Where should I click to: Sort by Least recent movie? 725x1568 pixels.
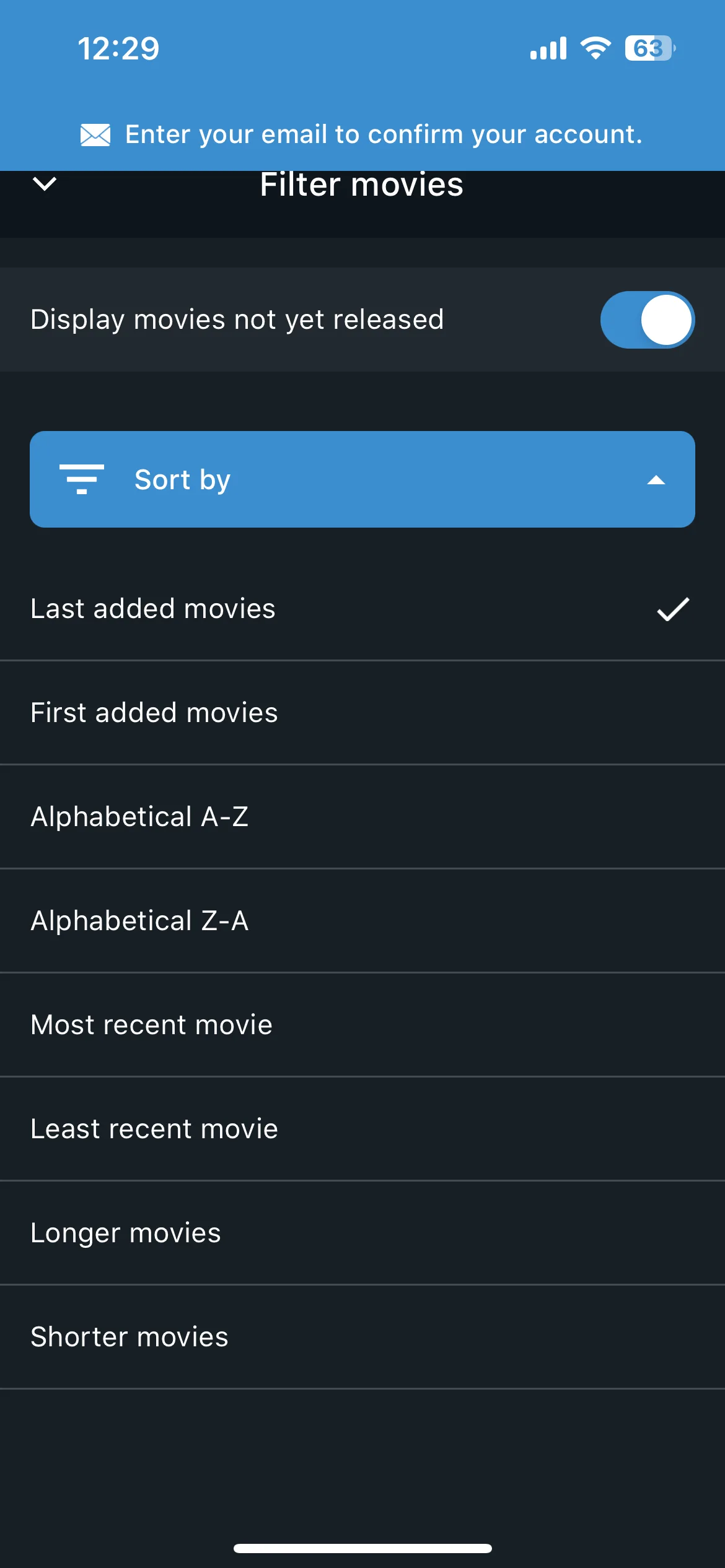362,1129
